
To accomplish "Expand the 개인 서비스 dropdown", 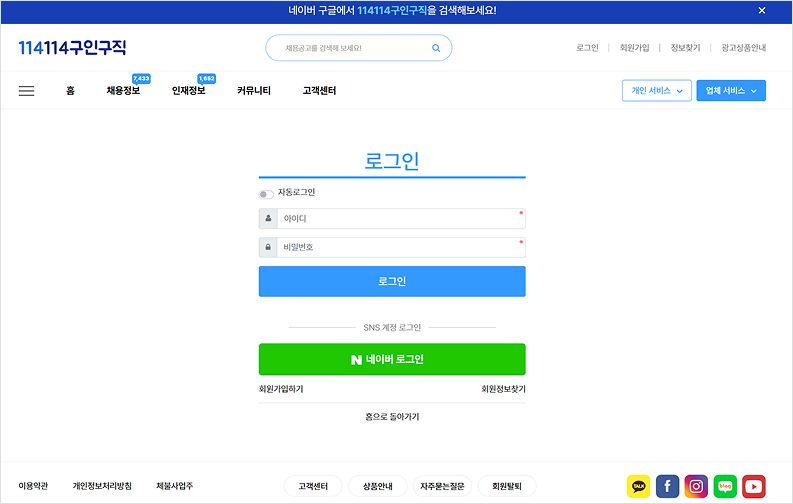I will [656, 90].
